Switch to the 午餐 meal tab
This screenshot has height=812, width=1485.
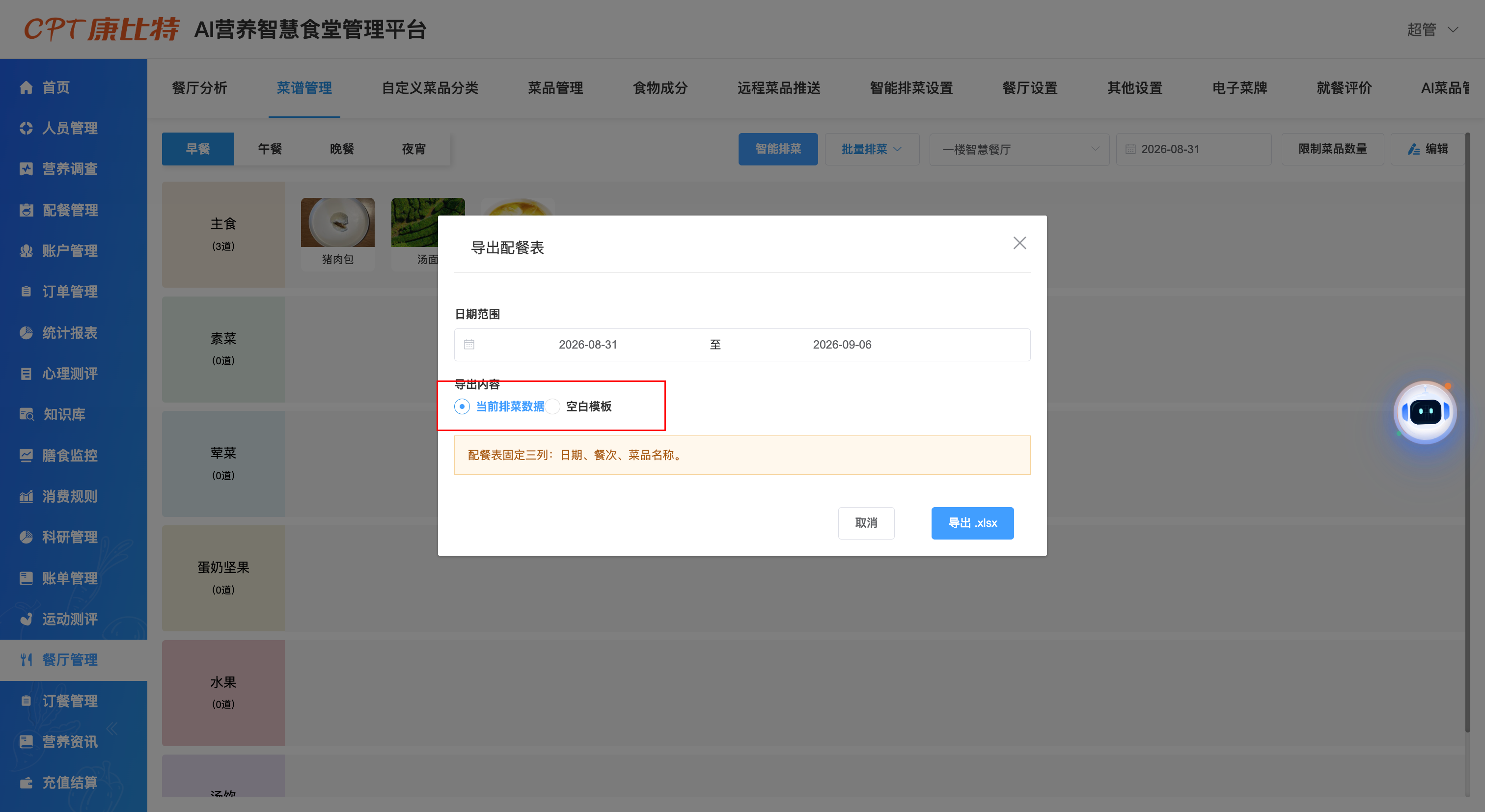pyautogui.click(x=270, y=149)
